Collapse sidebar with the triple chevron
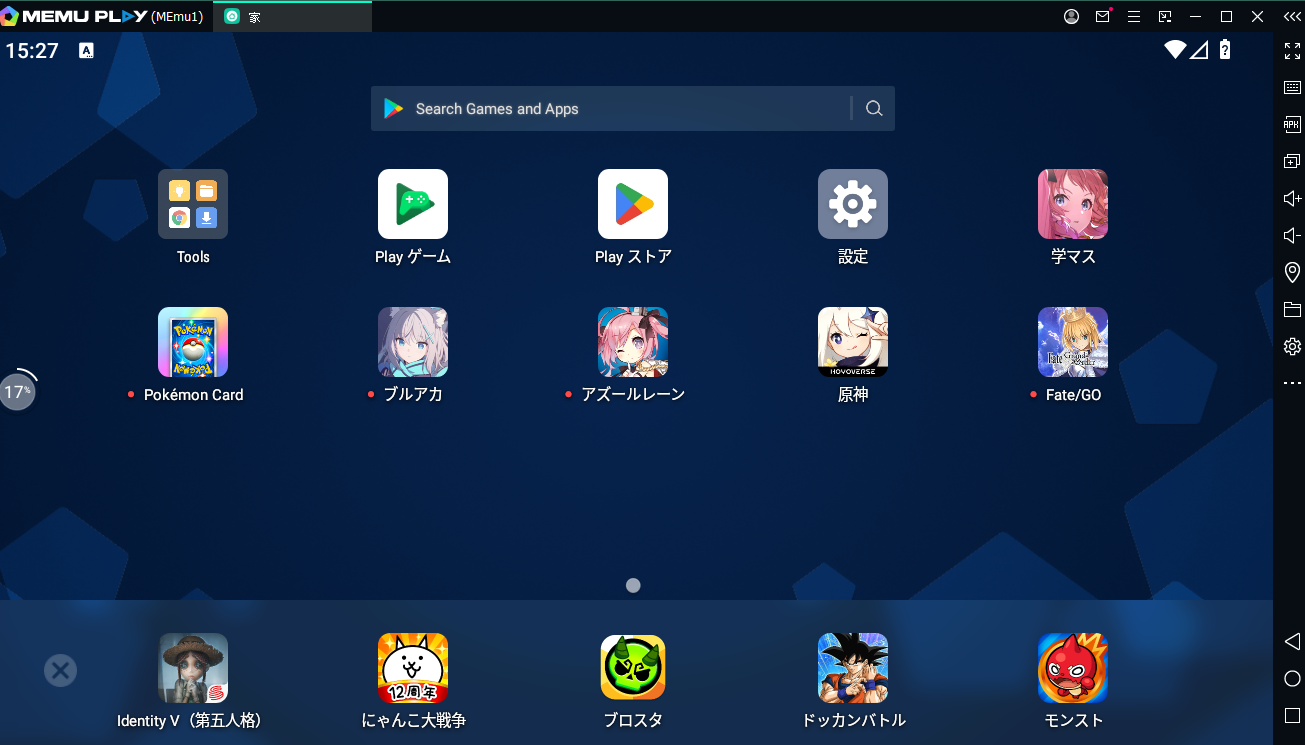 pyautogui.click(x=1292, y=17)
